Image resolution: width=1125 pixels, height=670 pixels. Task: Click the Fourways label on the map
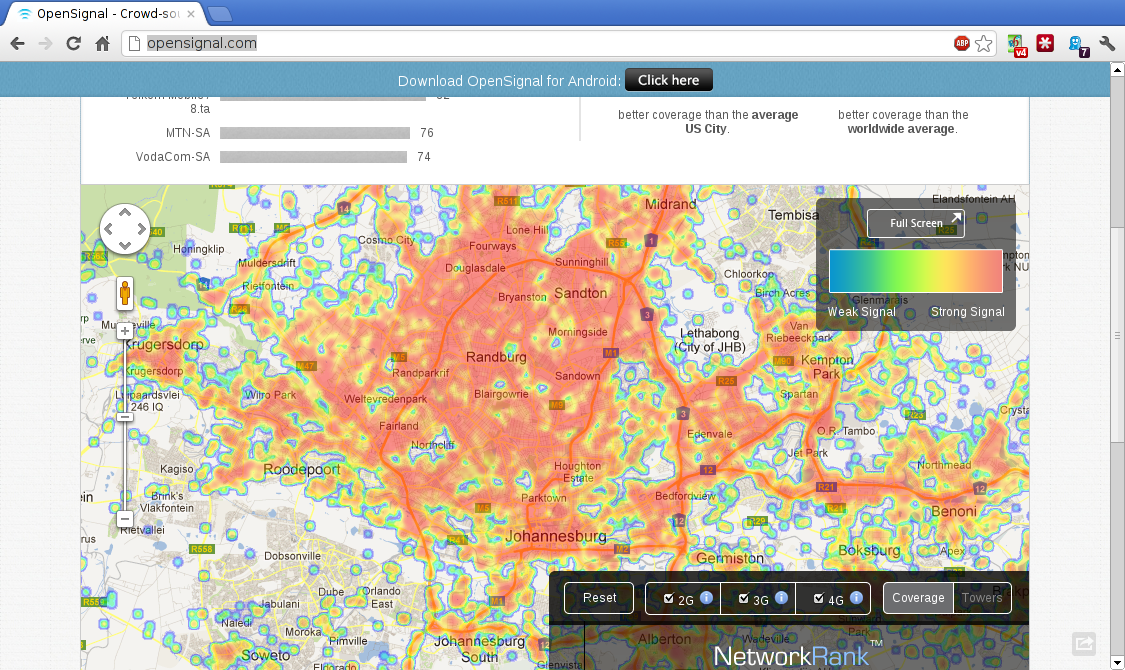pos(493,246)
